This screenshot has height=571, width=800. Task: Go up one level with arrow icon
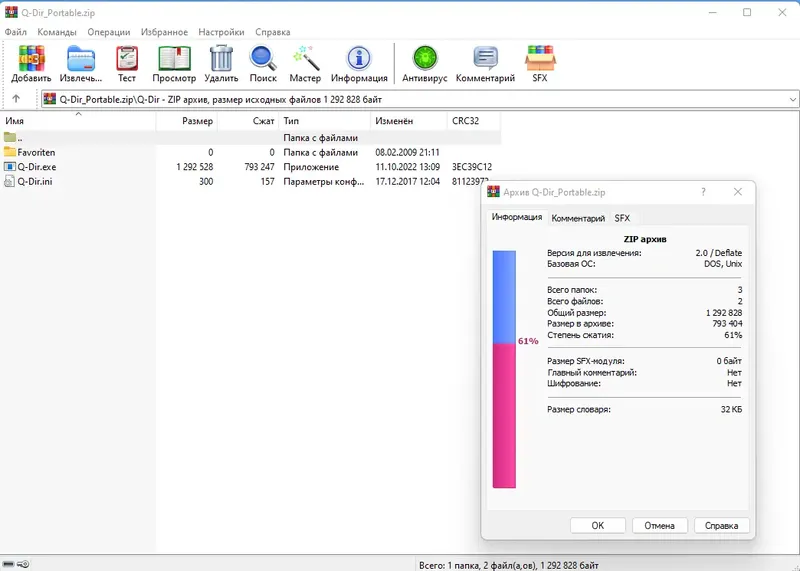click(x=16, y=99)
